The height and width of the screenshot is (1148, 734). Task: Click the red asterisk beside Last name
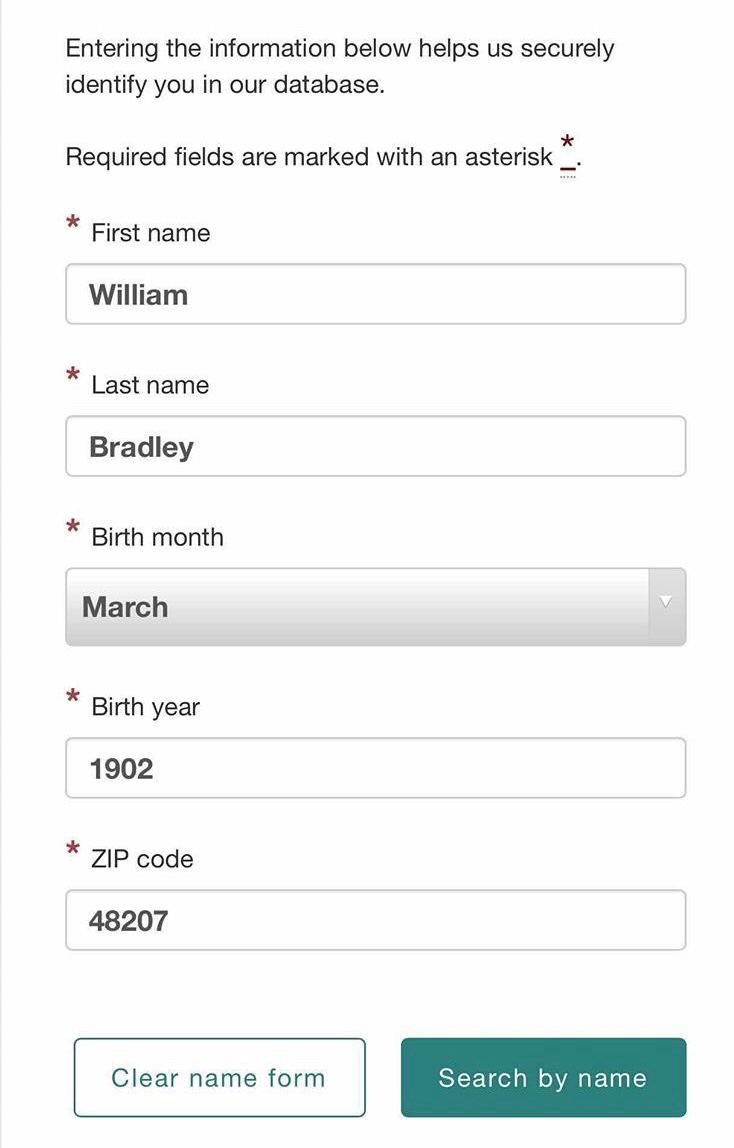(x=73, y=376)
